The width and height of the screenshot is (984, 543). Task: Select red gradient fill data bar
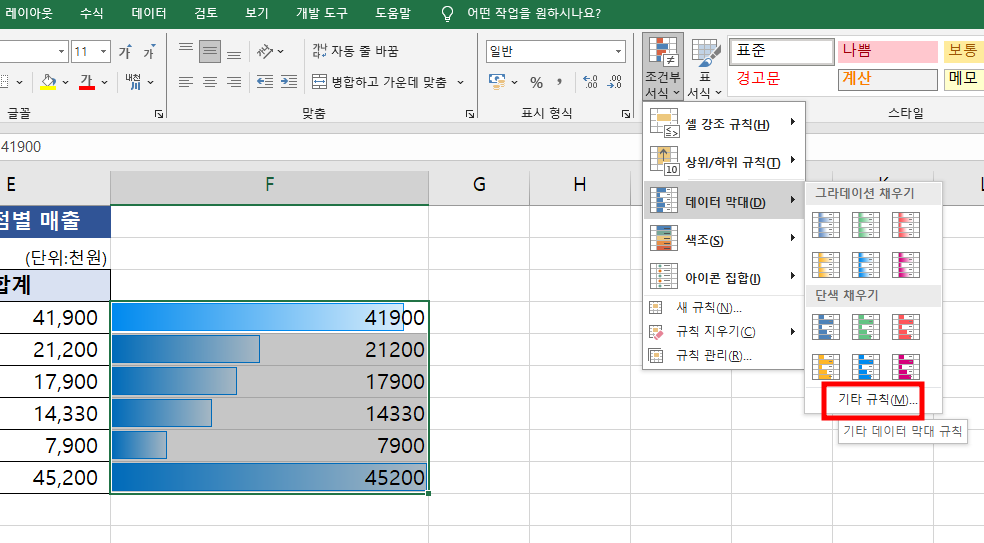coord(906,225)
